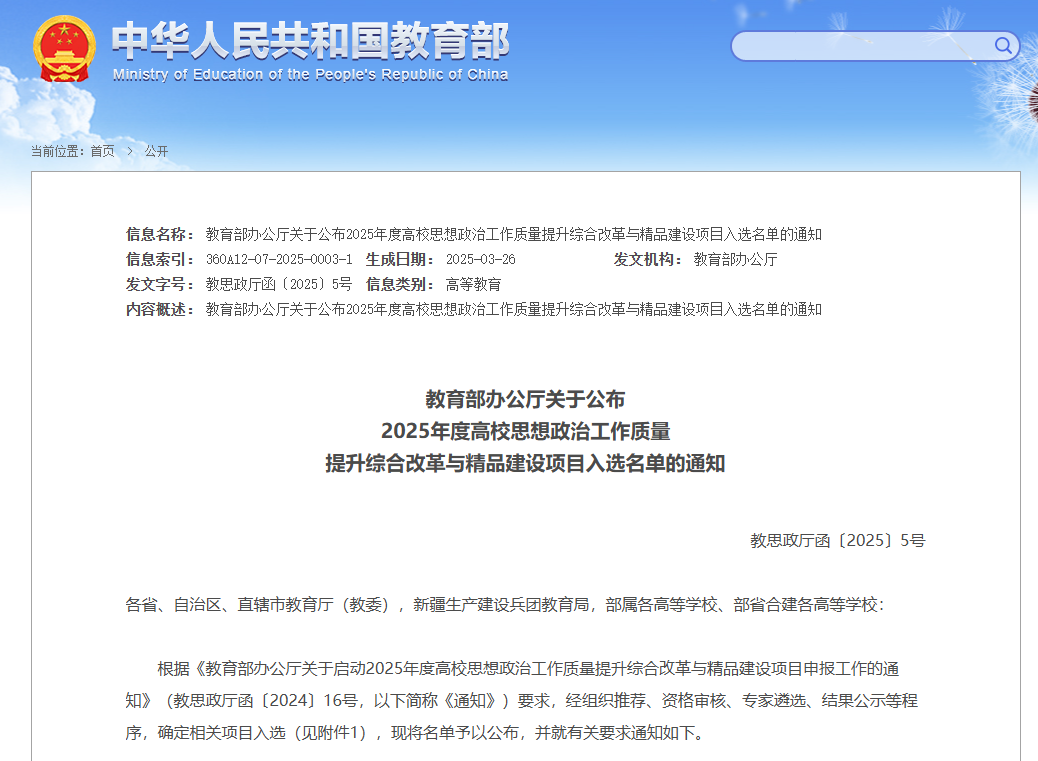
Task: Click the bold notice heading 教育部办公厅关于公布
Action: click(x=525, y=399)
